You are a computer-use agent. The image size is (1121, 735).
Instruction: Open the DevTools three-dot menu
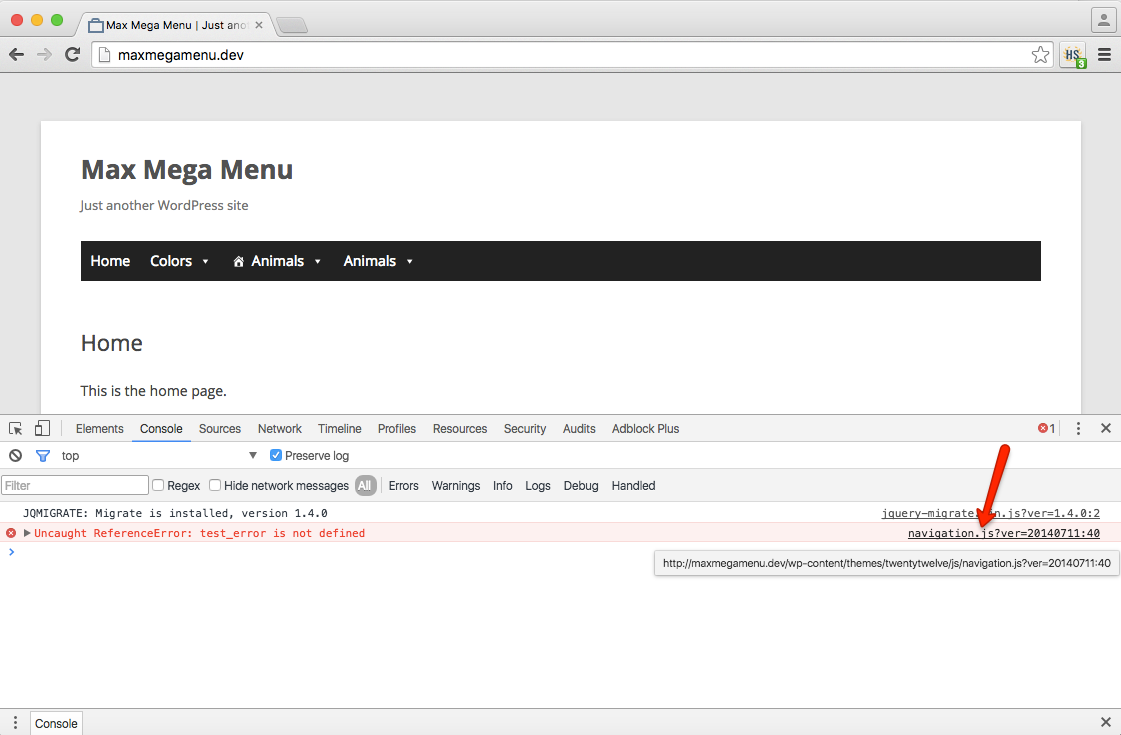[1078, 428]
